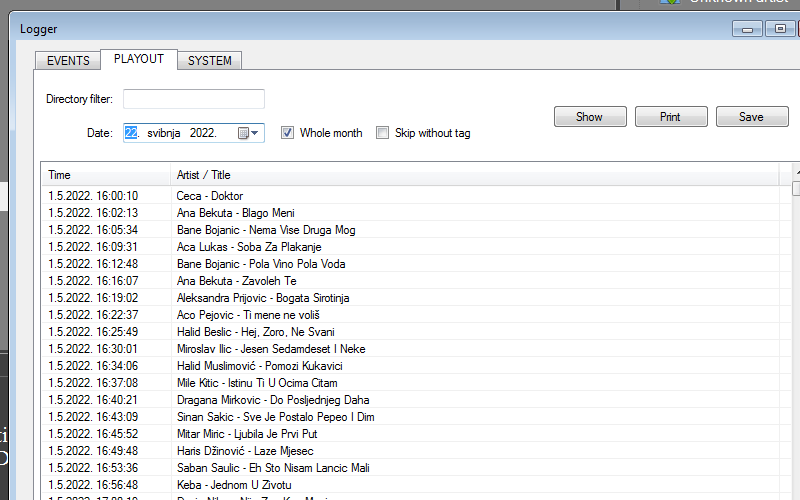
Task: Sort by the Time column header
Action: 105,175
